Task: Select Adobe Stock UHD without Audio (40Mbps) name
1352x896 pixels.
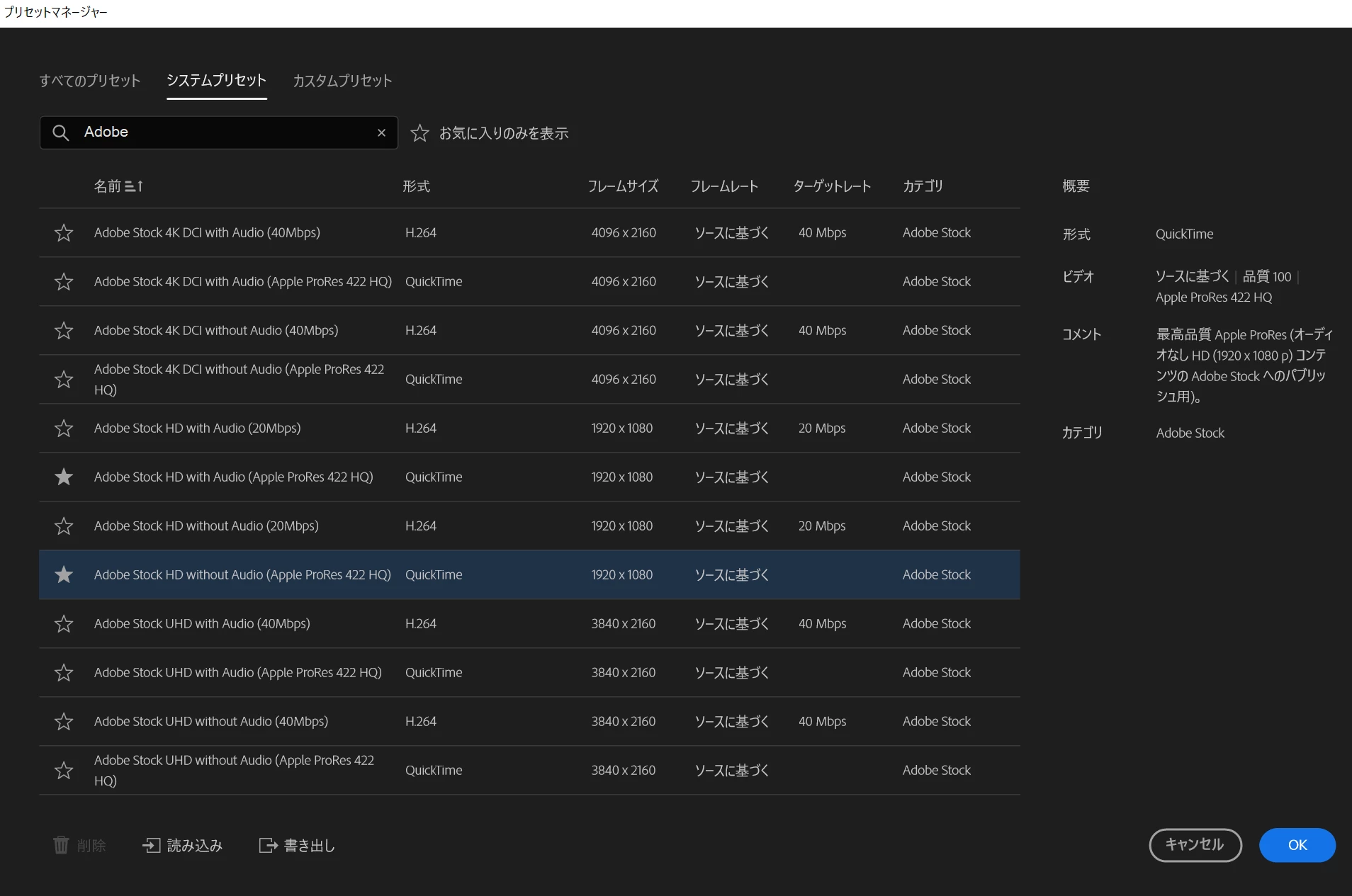Action: click(211, 721)
